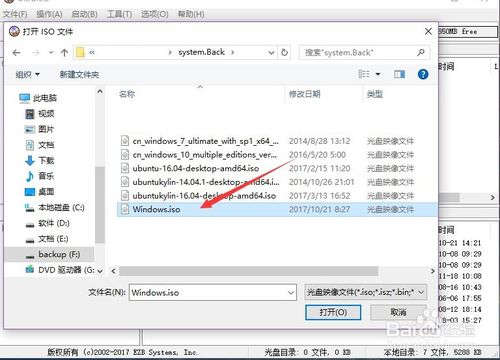The width and height of the screenshot is (500, 360).
Task: Go back using the Back arrow
Action: click(16, 53)
